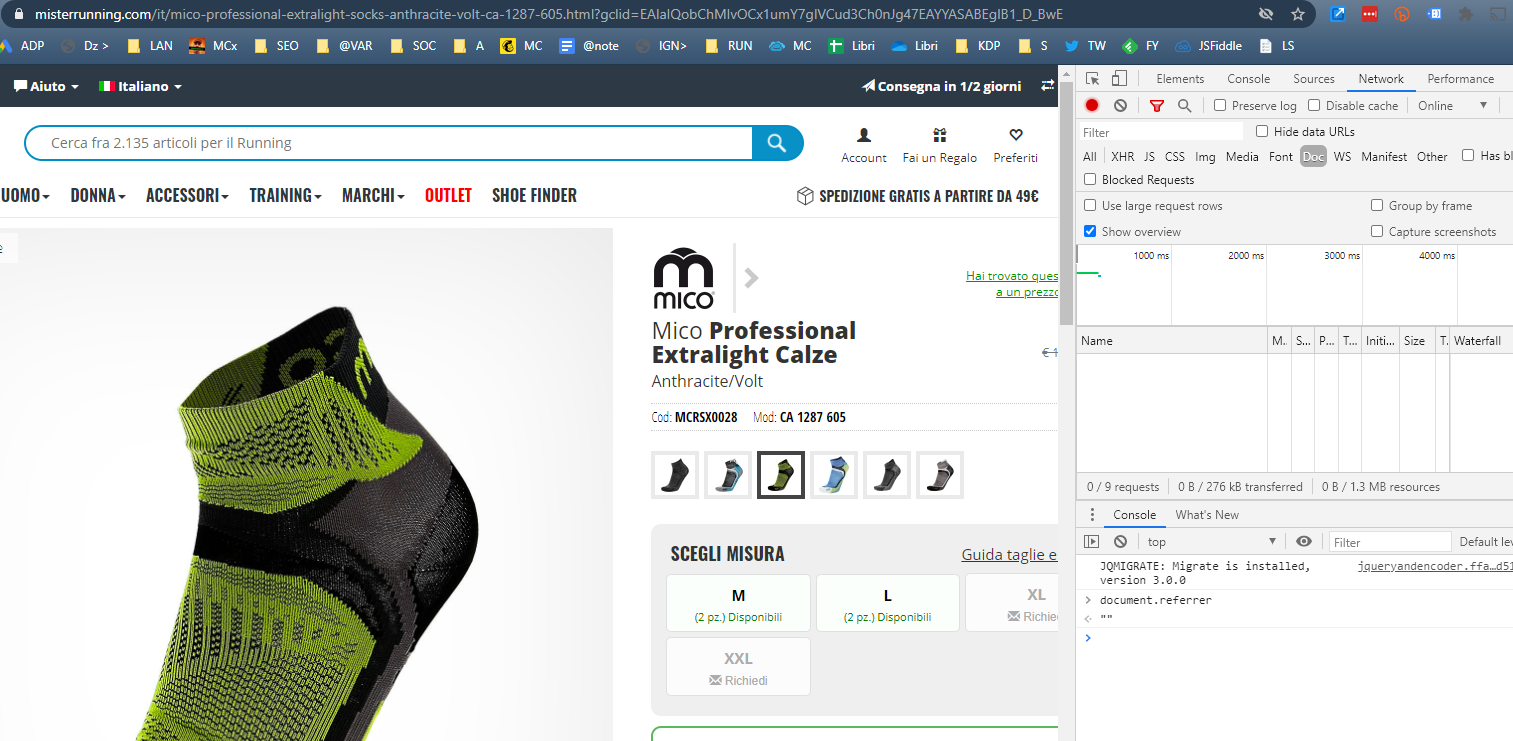
Task: Click the crossed-out eye icon in the address bar
Action: (x=1266, y=14)
